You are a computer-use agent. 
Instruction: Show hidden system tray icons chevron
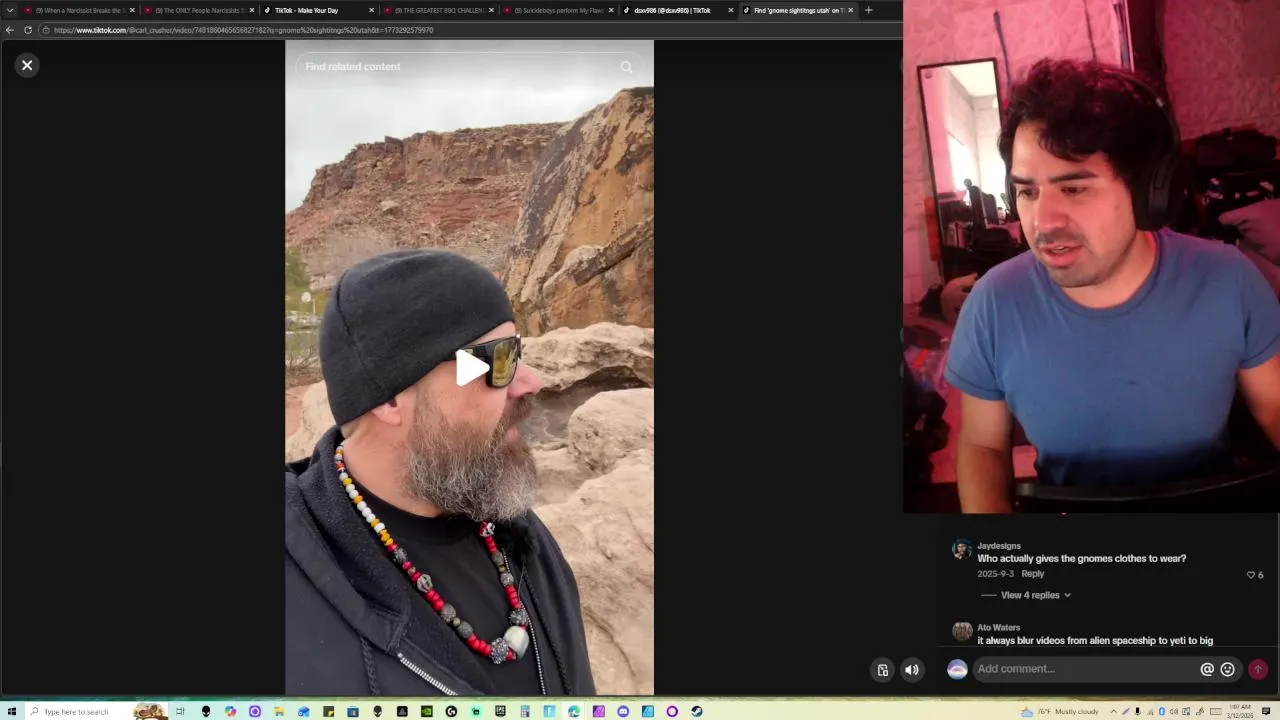1113,711
